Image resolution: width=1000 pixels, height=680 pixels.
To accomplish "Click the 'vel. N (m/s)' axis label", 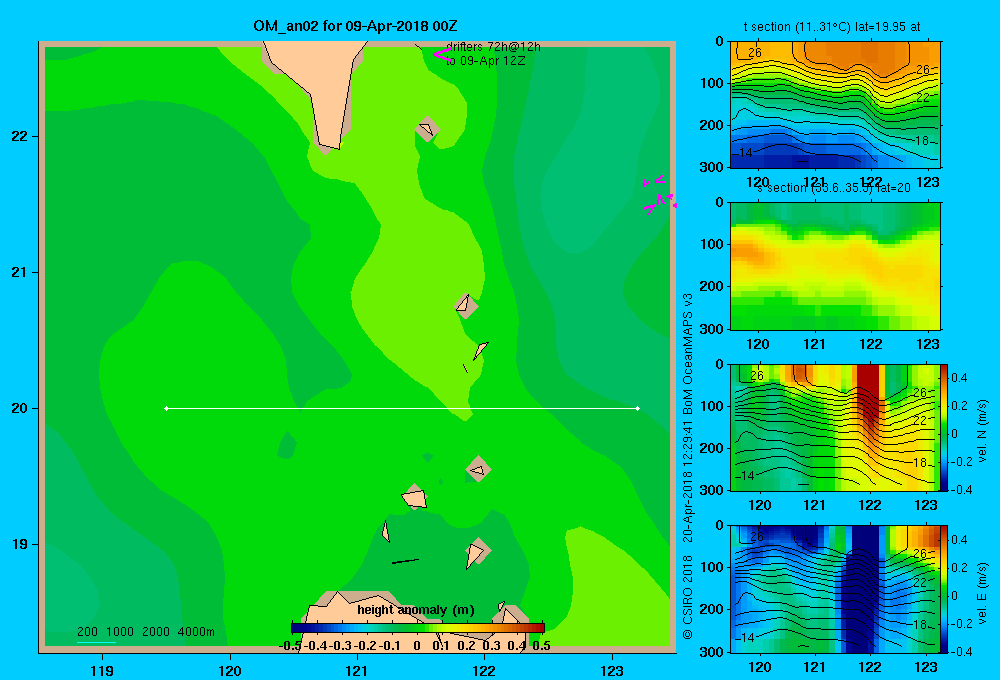I will coord(982,431).
